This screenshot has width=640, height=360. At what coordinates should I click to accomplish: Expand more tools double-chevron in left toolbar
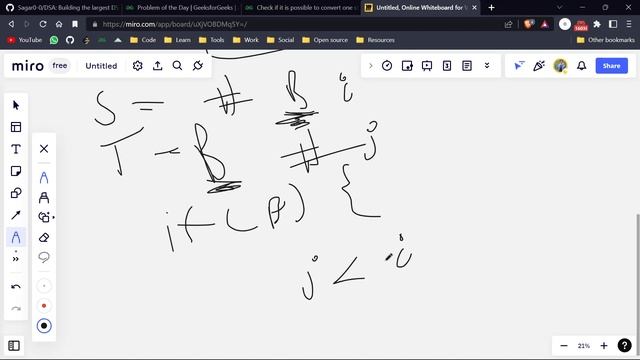tap(16, 259)
